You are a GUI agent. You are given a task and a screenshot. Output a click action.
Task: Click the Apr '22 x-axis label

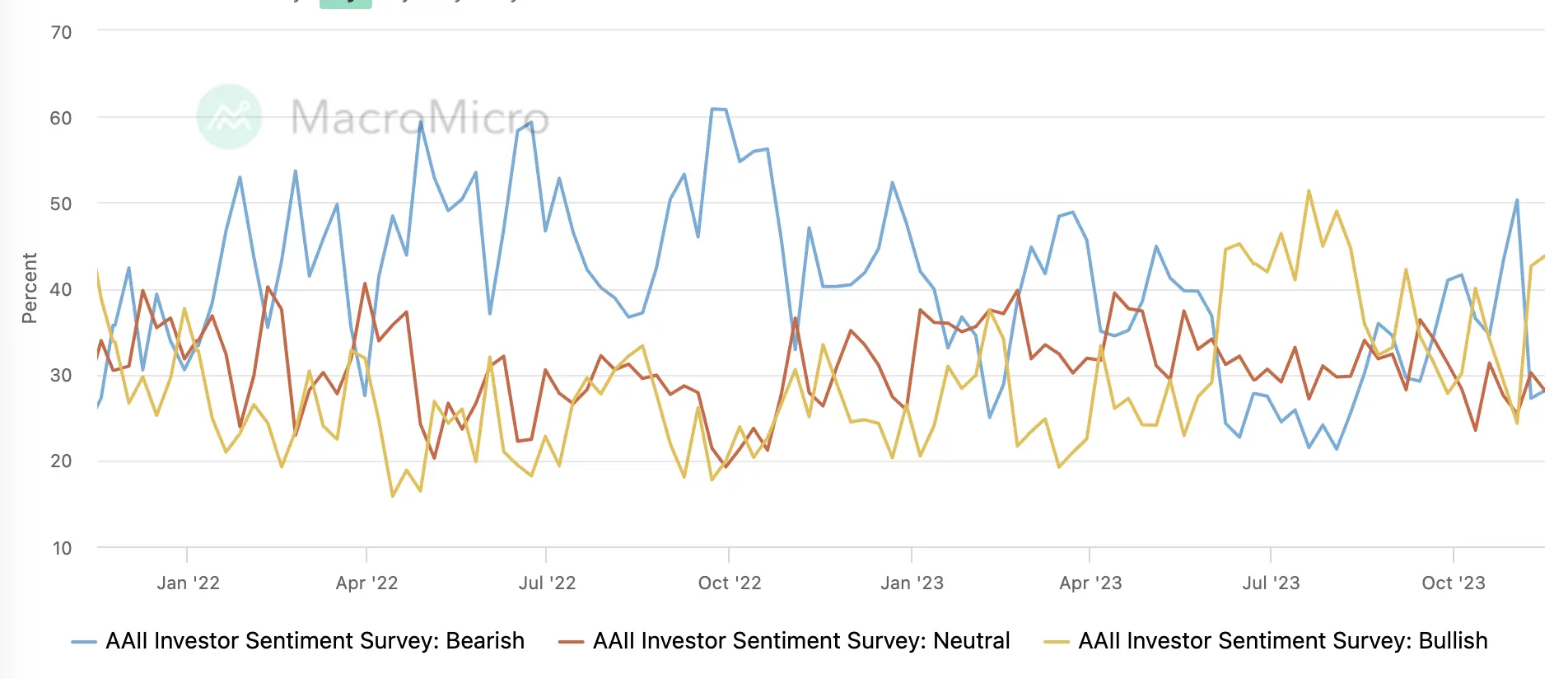coord(366,583)
